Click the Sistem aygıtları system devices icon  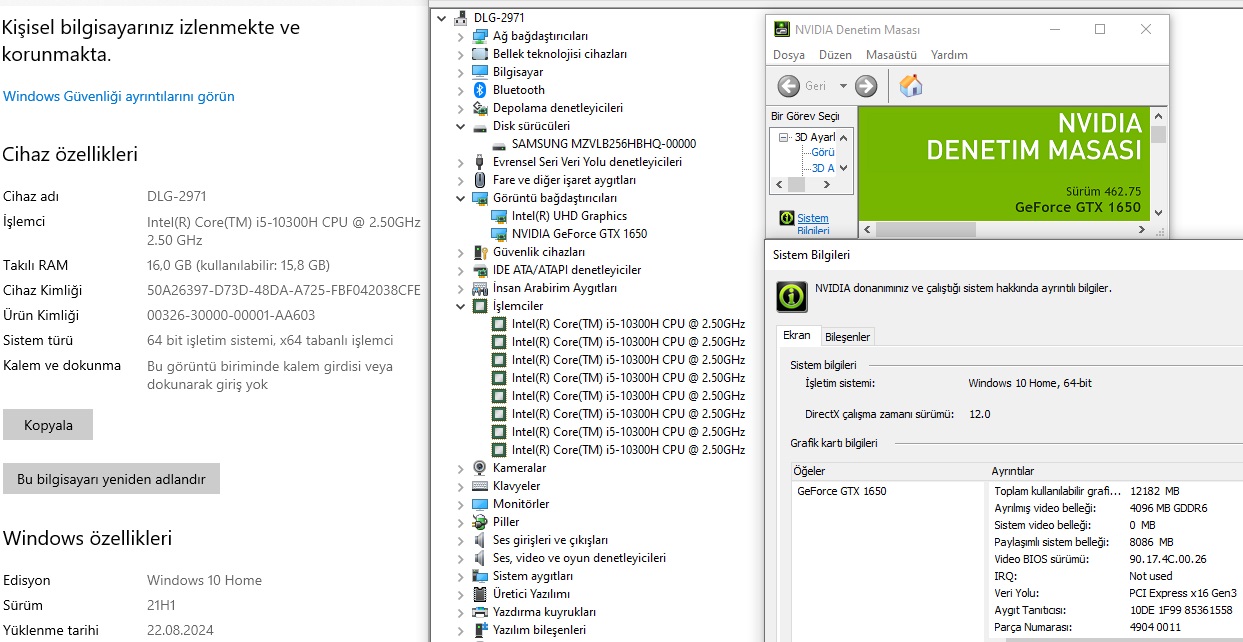point(480,576)
